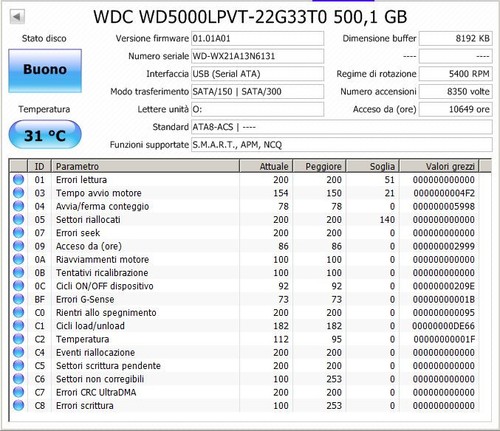Click the status orb for Cicli load/unload
Viewport: 500px width, 431px height.
(19, 326)
